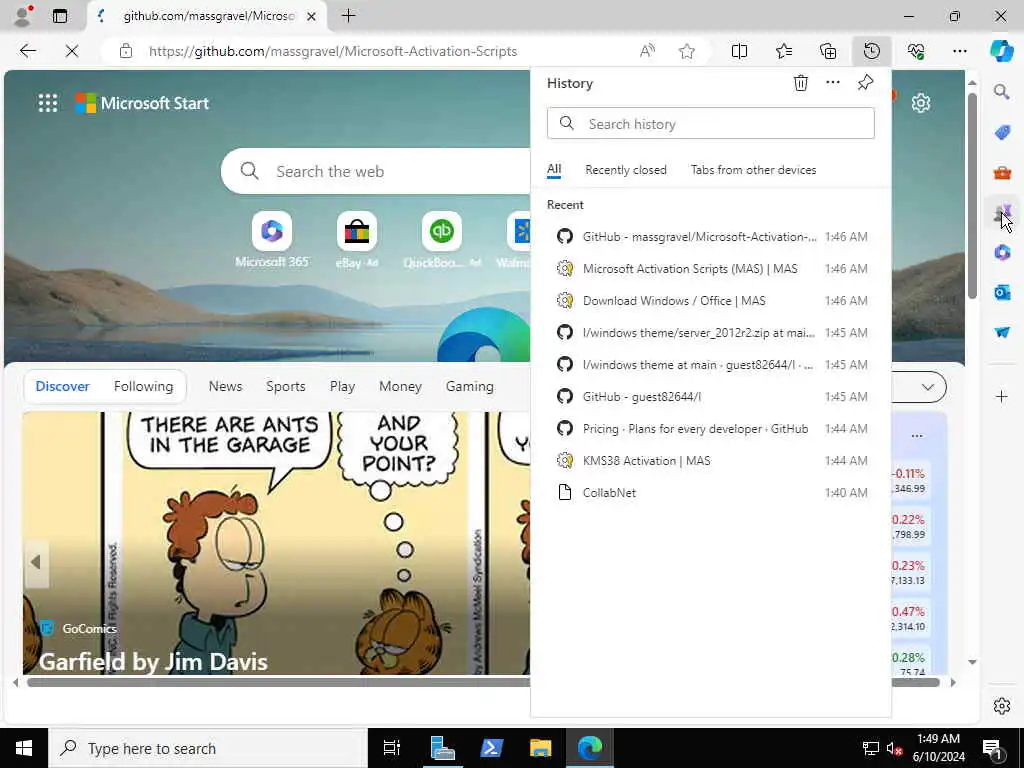Open history entry Microsoft Activation Scripts (MAS)

[711, 268]
